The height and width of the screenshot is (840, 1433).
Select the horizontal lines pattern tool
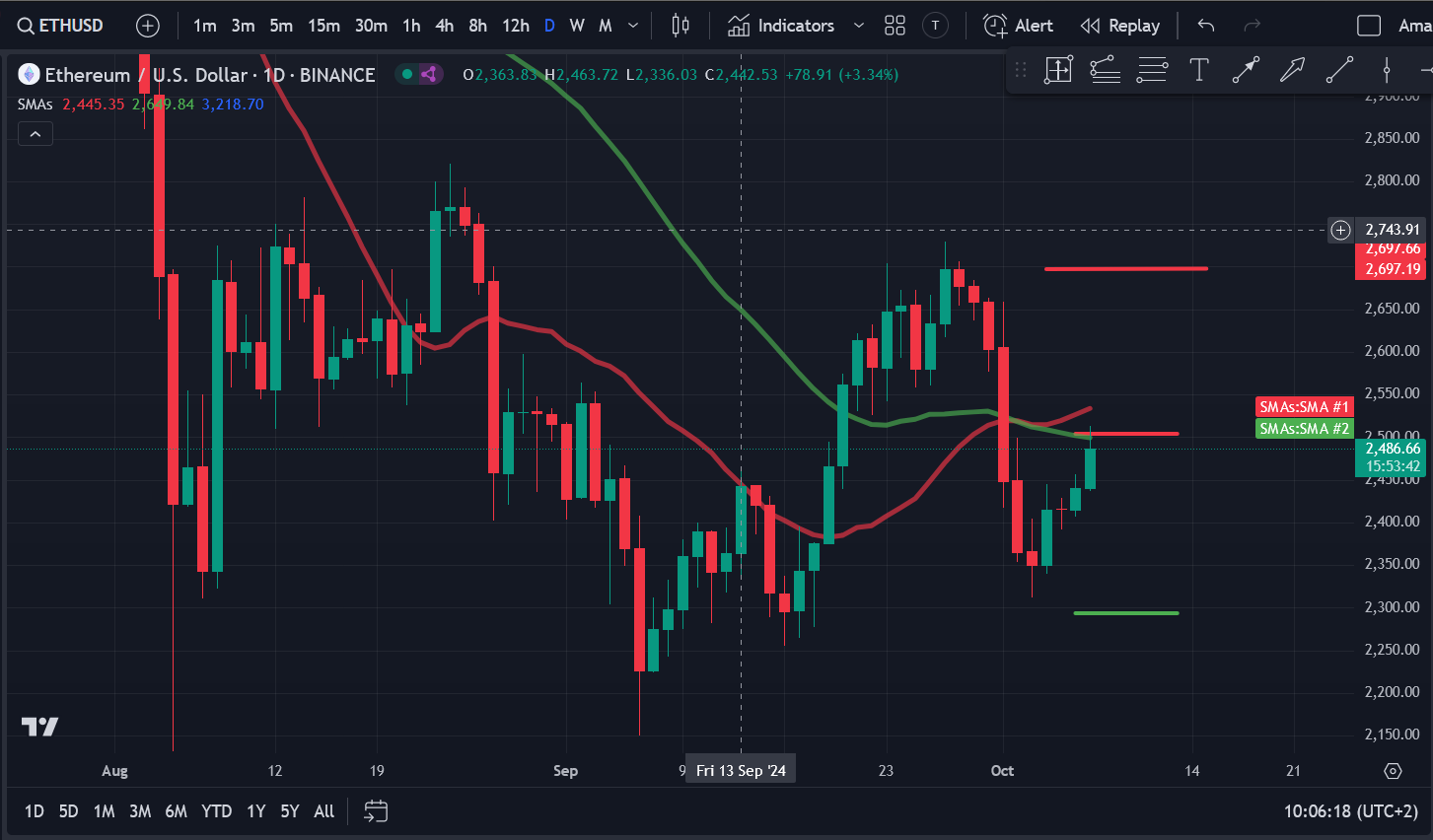(x=1152, y=70)
